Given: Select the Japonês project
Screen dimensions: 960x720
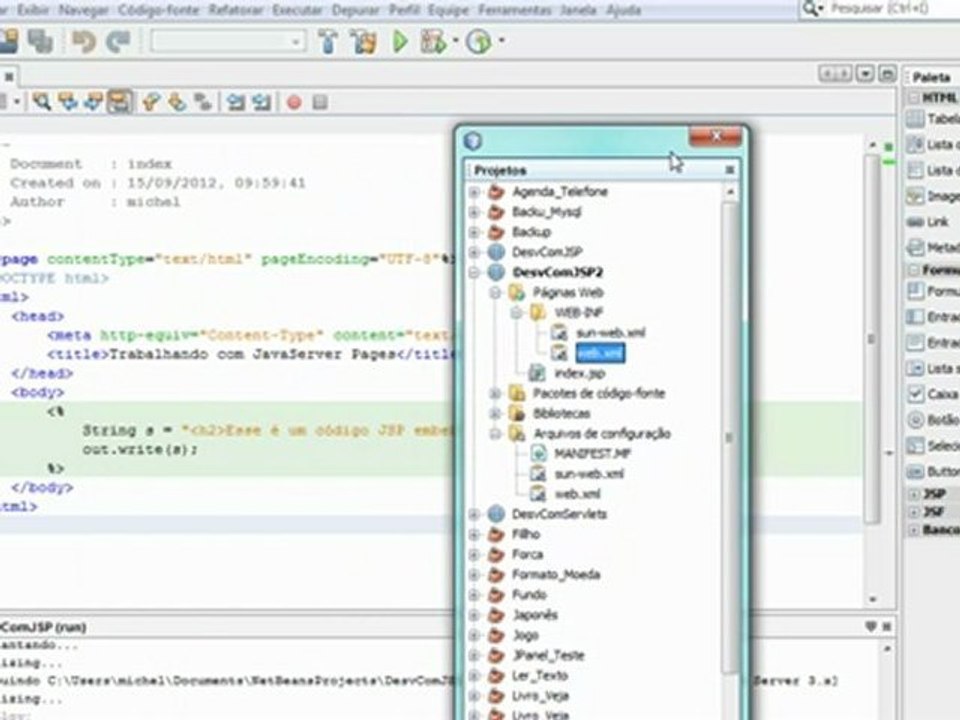Looking at the screenshot, I should pyautogui.click(x=534, y=615).
